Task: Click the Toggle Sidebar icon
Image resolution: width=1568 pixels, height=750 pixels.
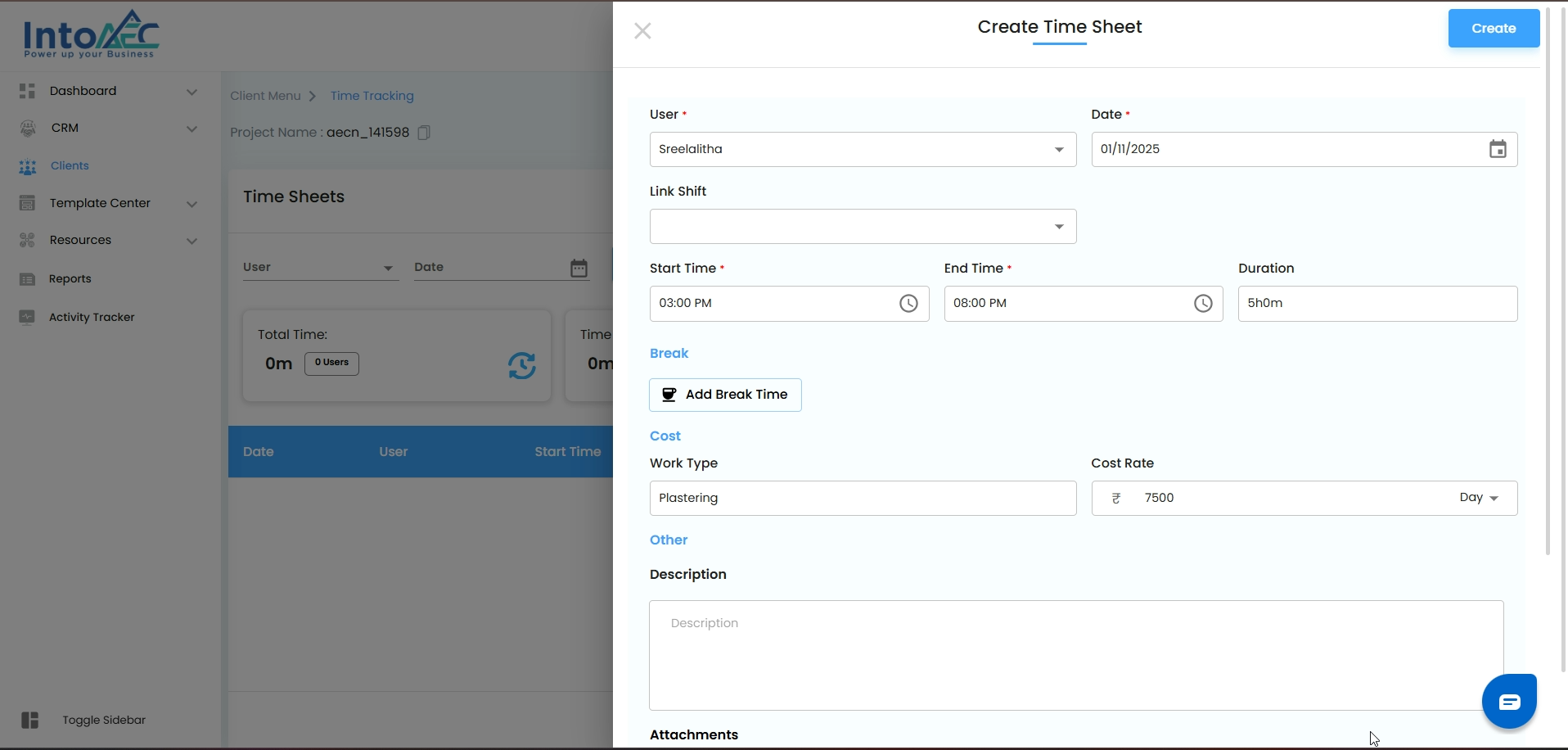Action: pyautogui.click(x=30, y=720)
